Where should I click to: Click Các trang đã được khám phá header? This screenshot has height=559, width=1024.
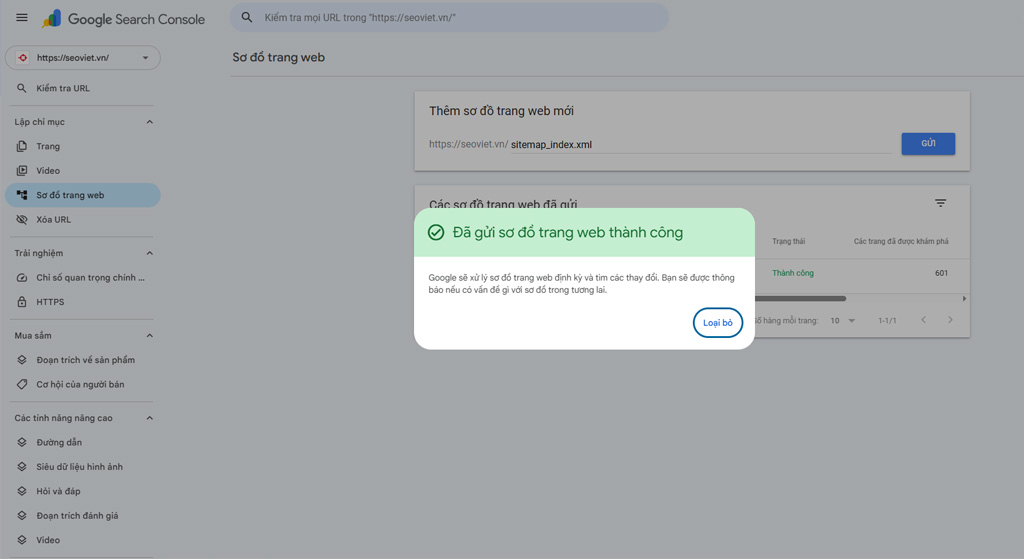point(901,242)
